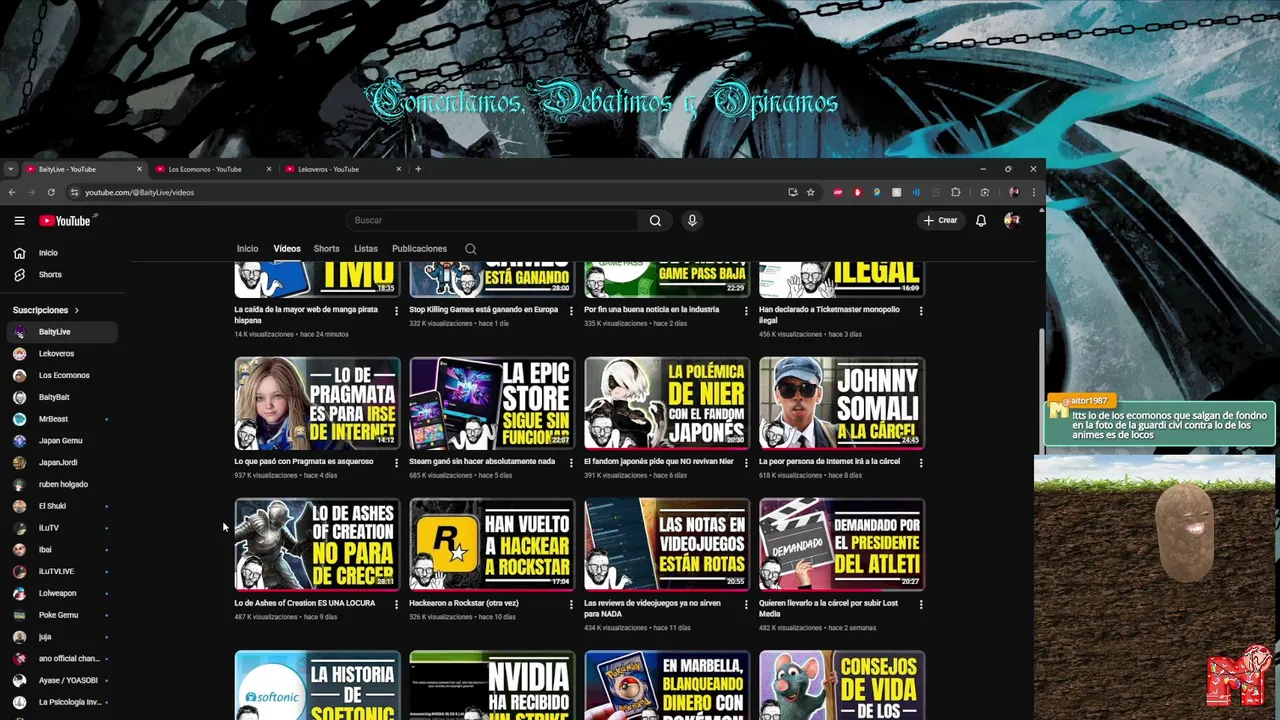Open options for the Ashes of Creation video
Viewport: 1280px width, 720px height.
pyautogui.click(x=396, y=605)
